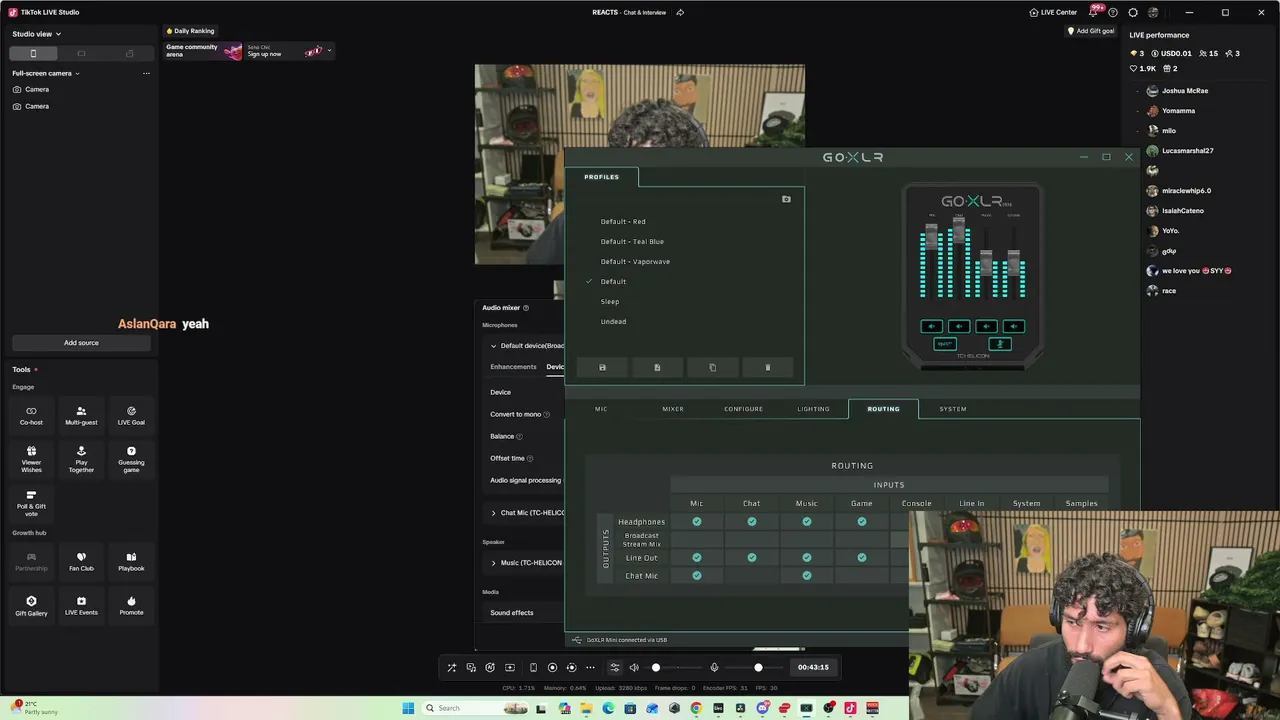
Task: Open Poll & Gift vote tool
Action: (x=31, y=502)
